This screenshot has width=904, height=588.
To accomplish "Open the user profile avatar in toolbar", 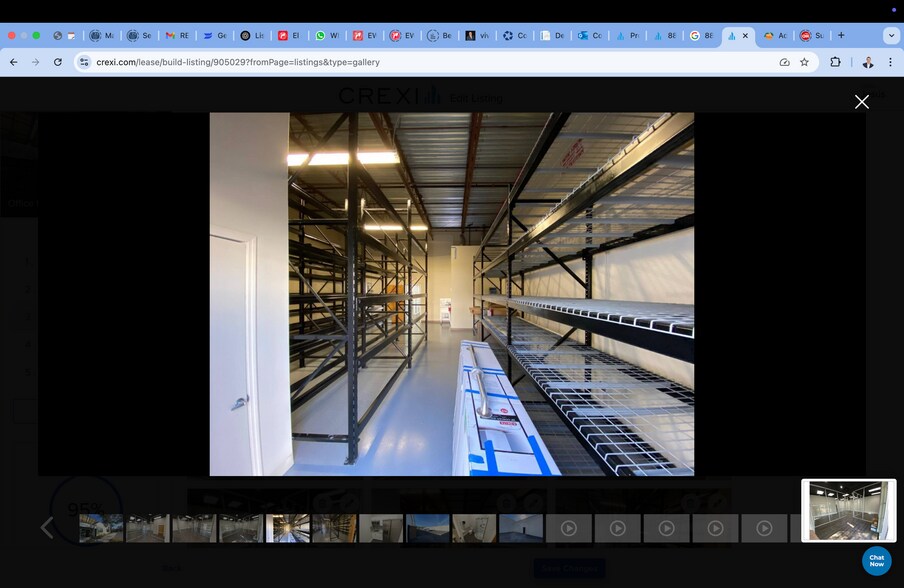I will click(867, 62).
